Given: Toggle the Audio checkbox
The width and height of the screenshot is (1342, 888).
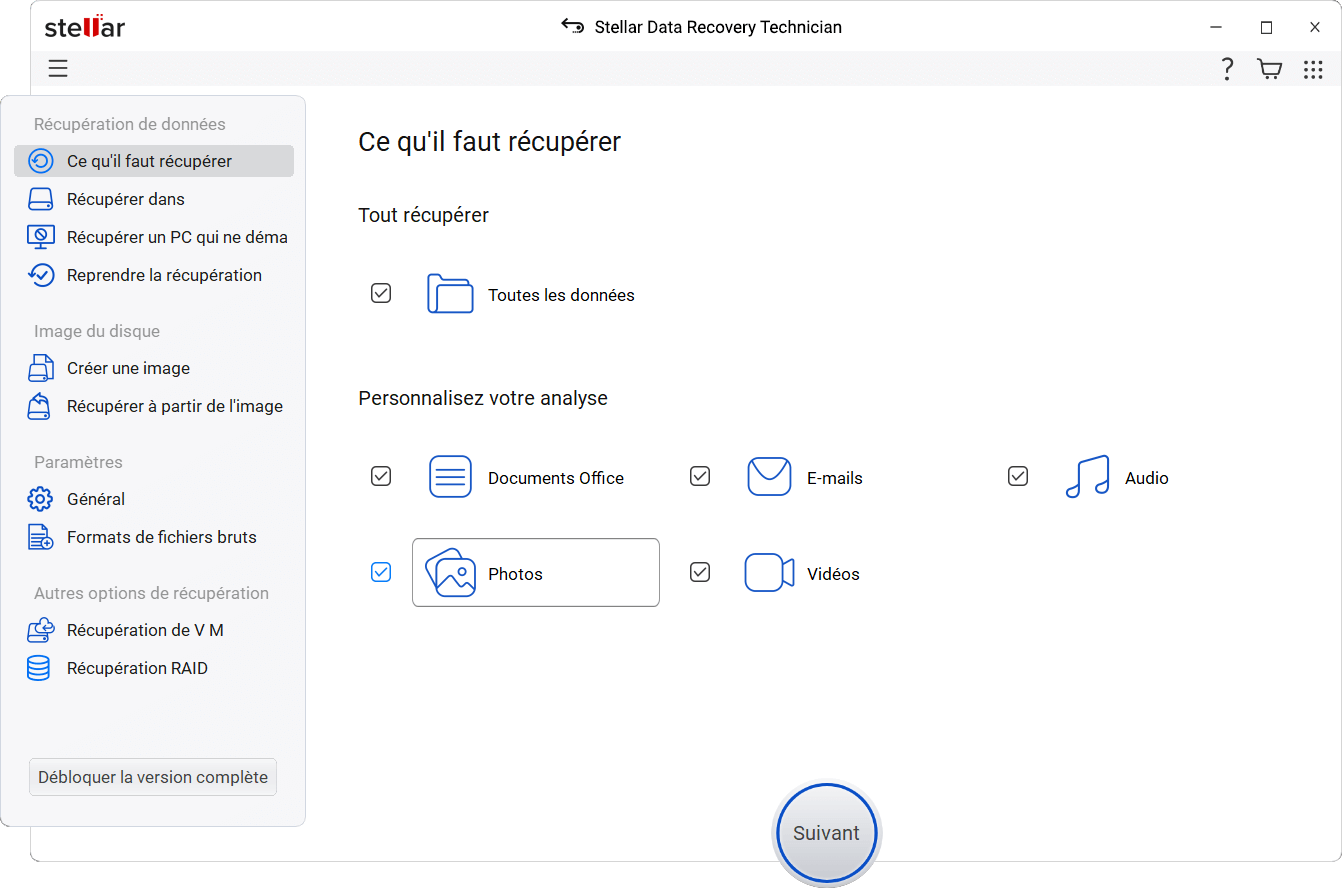Looking at the screenshot, I should [x=1018, y=476].
